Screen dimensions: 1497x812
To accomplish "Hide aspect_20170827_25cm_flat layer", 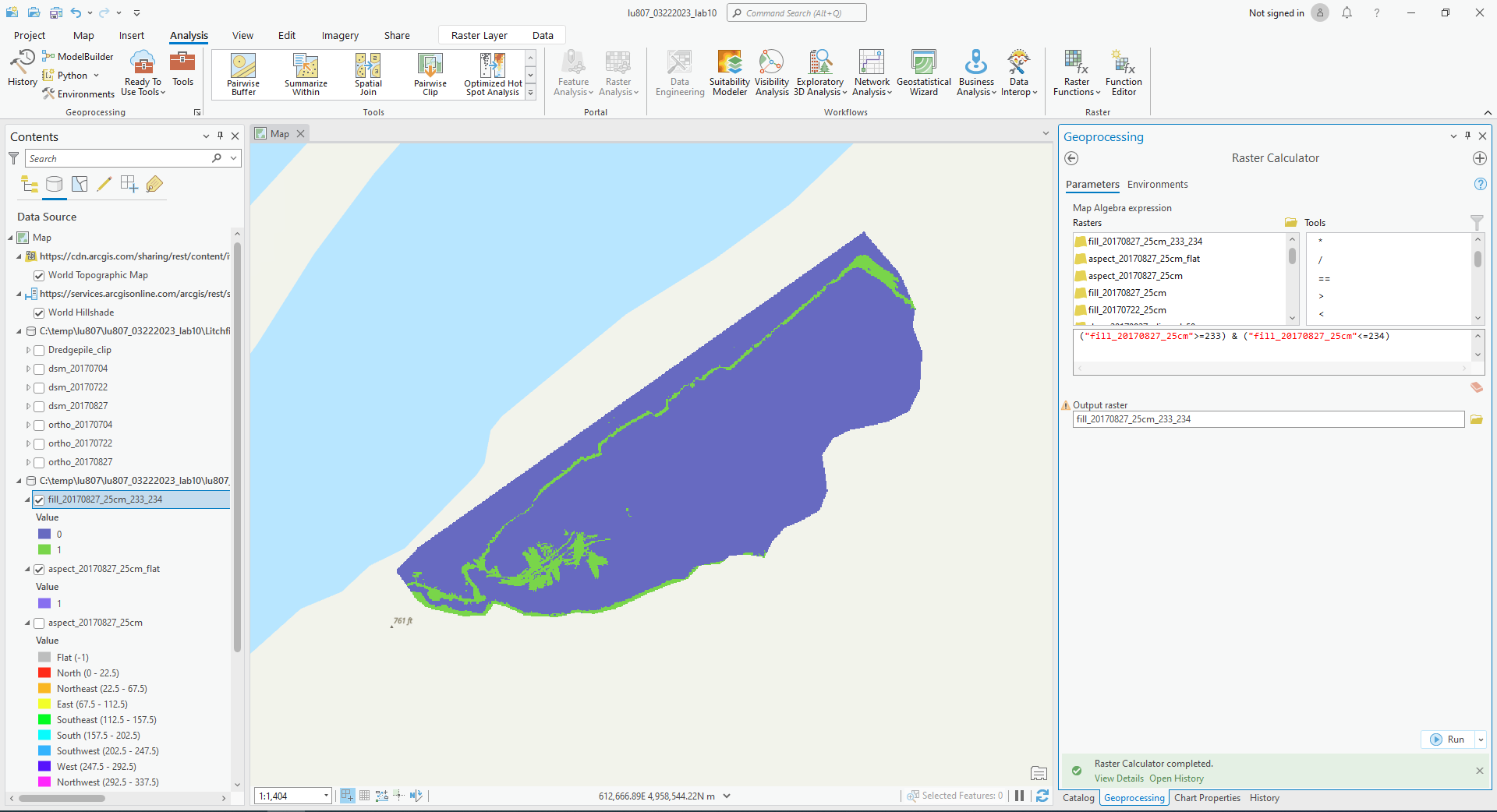I will click(x=39, y=569).
